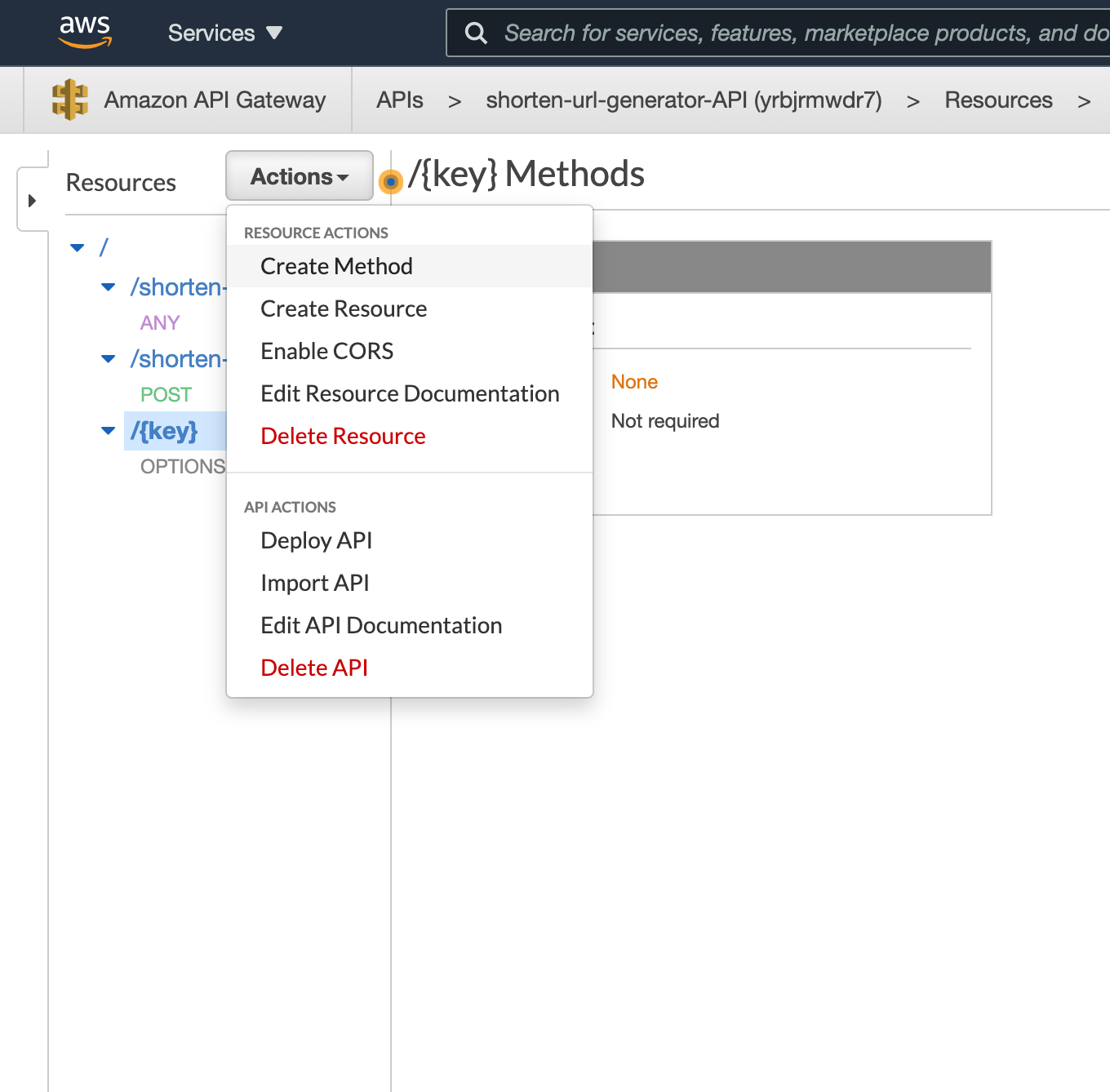The width and height of the screenshot is (1110, 1092).
Task: Click the AWS logo home icon
Action: tap(85, 32)
